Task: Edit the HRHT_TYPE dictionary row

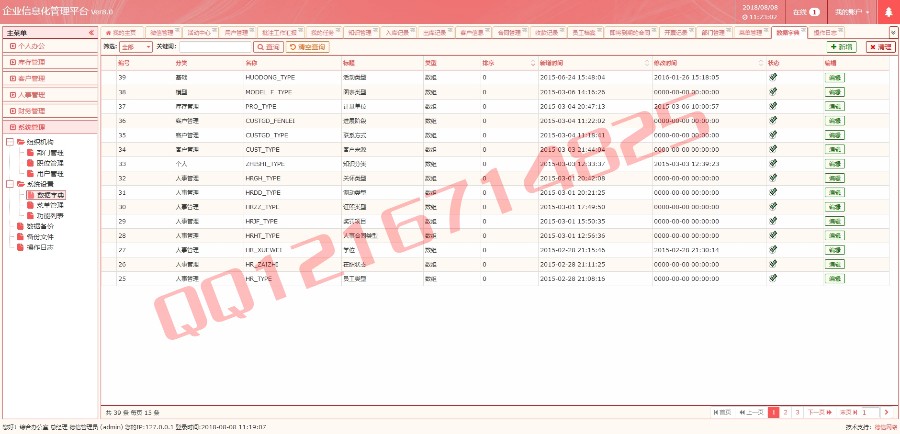Action: 835,235
